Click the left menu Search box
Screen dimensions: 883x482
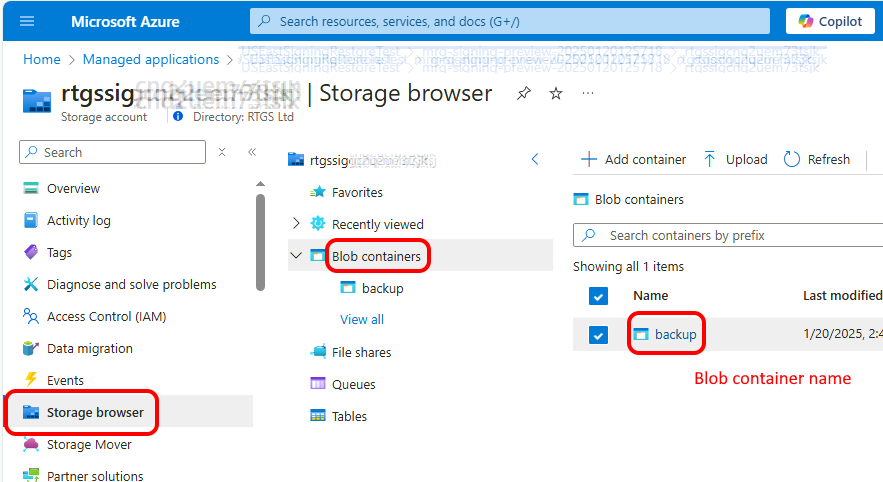tap(113, 152)
